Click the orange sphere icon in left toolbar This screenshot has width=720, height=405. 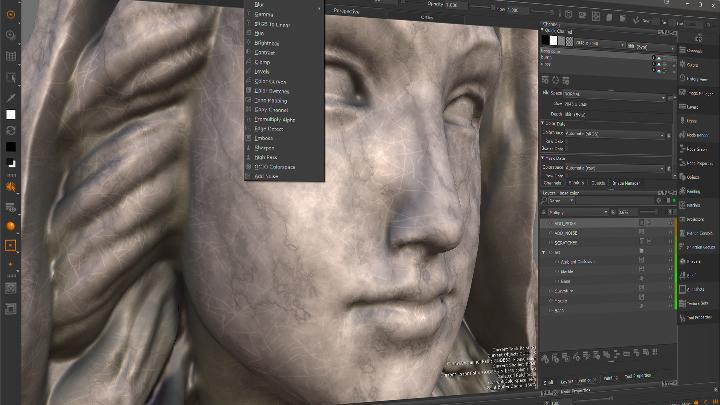11,226
